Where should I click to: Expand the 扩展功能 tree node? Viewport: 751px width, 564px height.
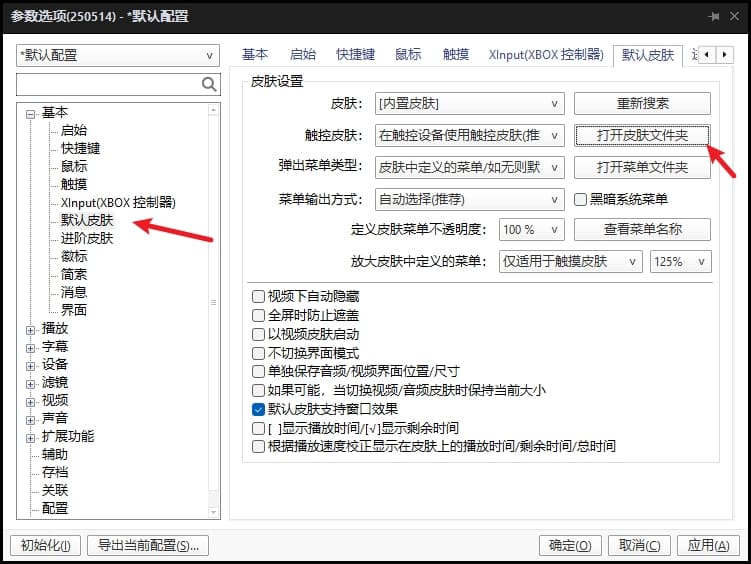click(31, 438)
